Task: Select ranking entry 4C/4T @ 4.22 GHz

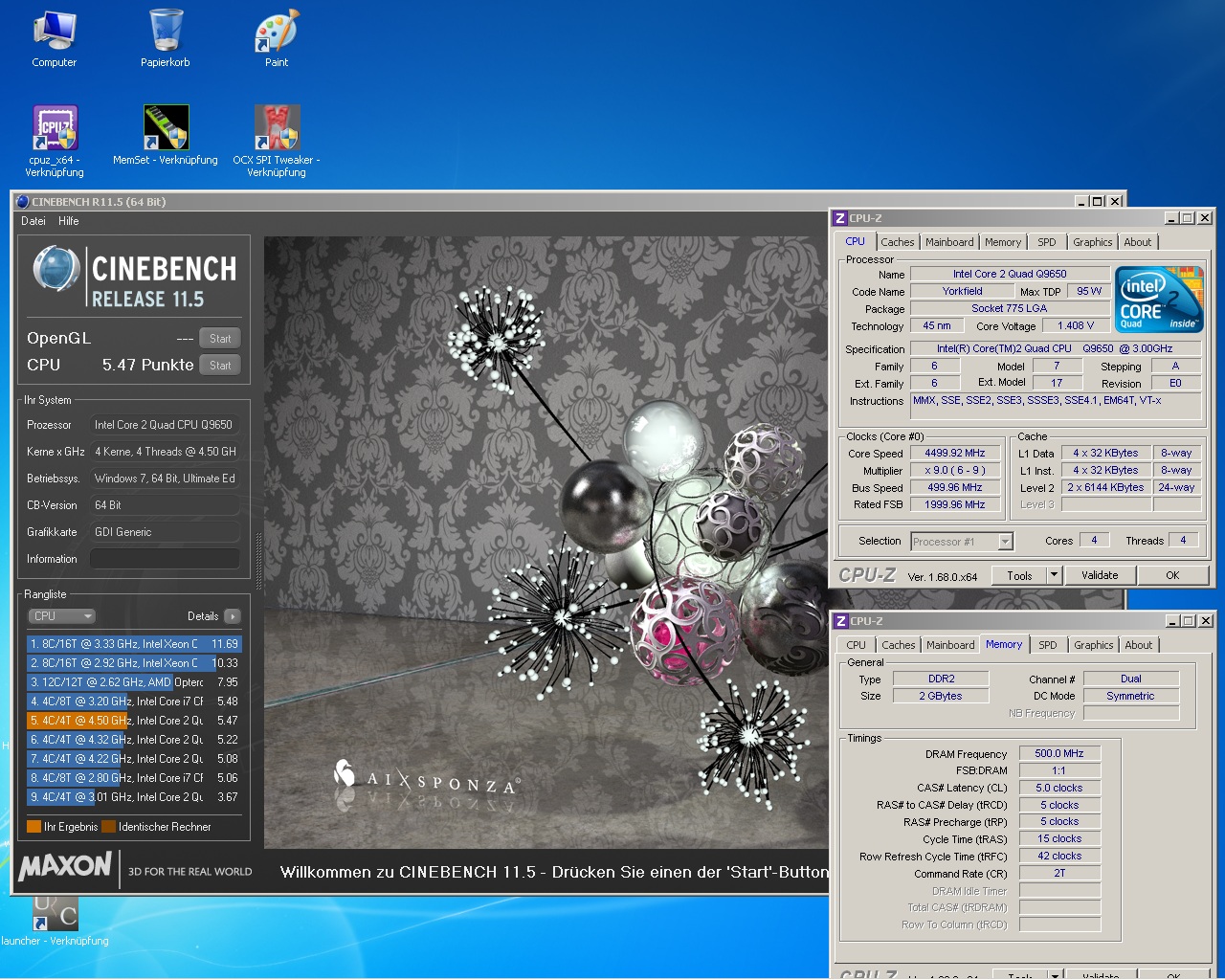Action: tap(134, 759)
